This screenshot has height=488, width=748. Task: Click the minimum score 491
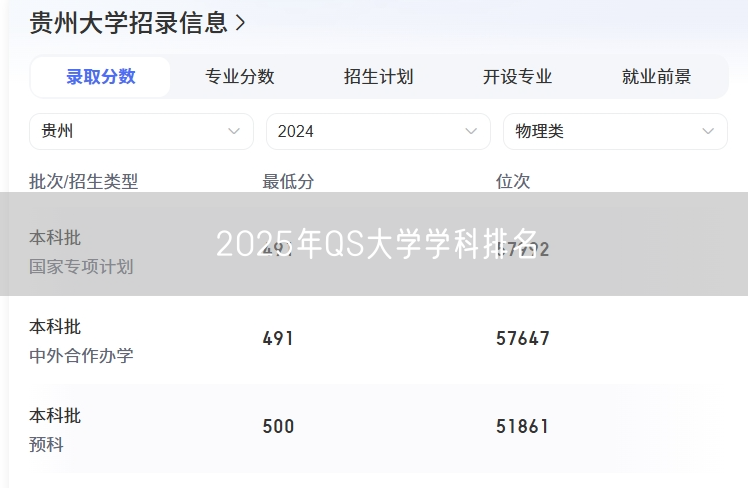coord(278,338)
